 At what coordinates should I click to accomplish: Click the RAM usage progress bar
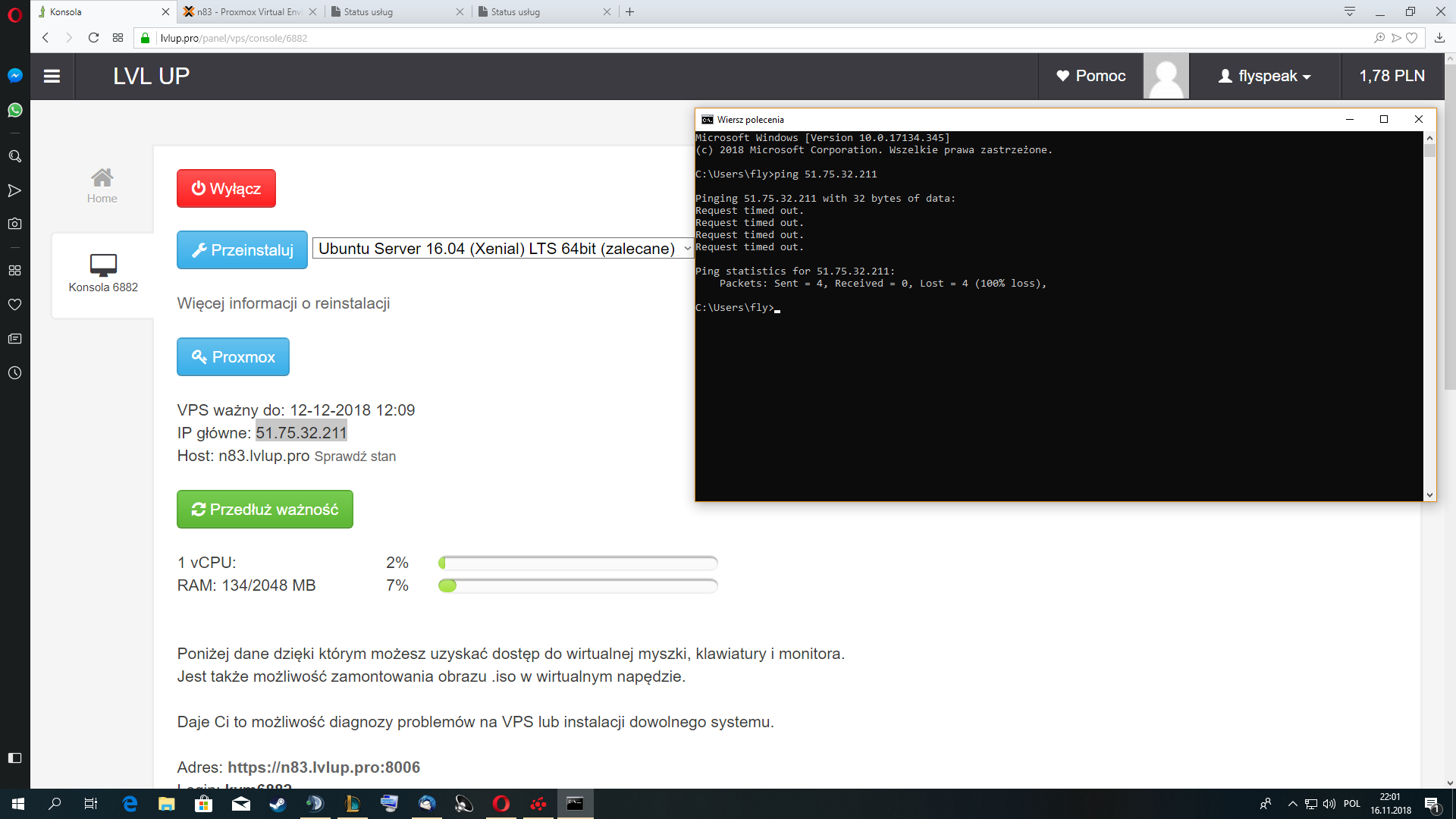coord(577,585)
